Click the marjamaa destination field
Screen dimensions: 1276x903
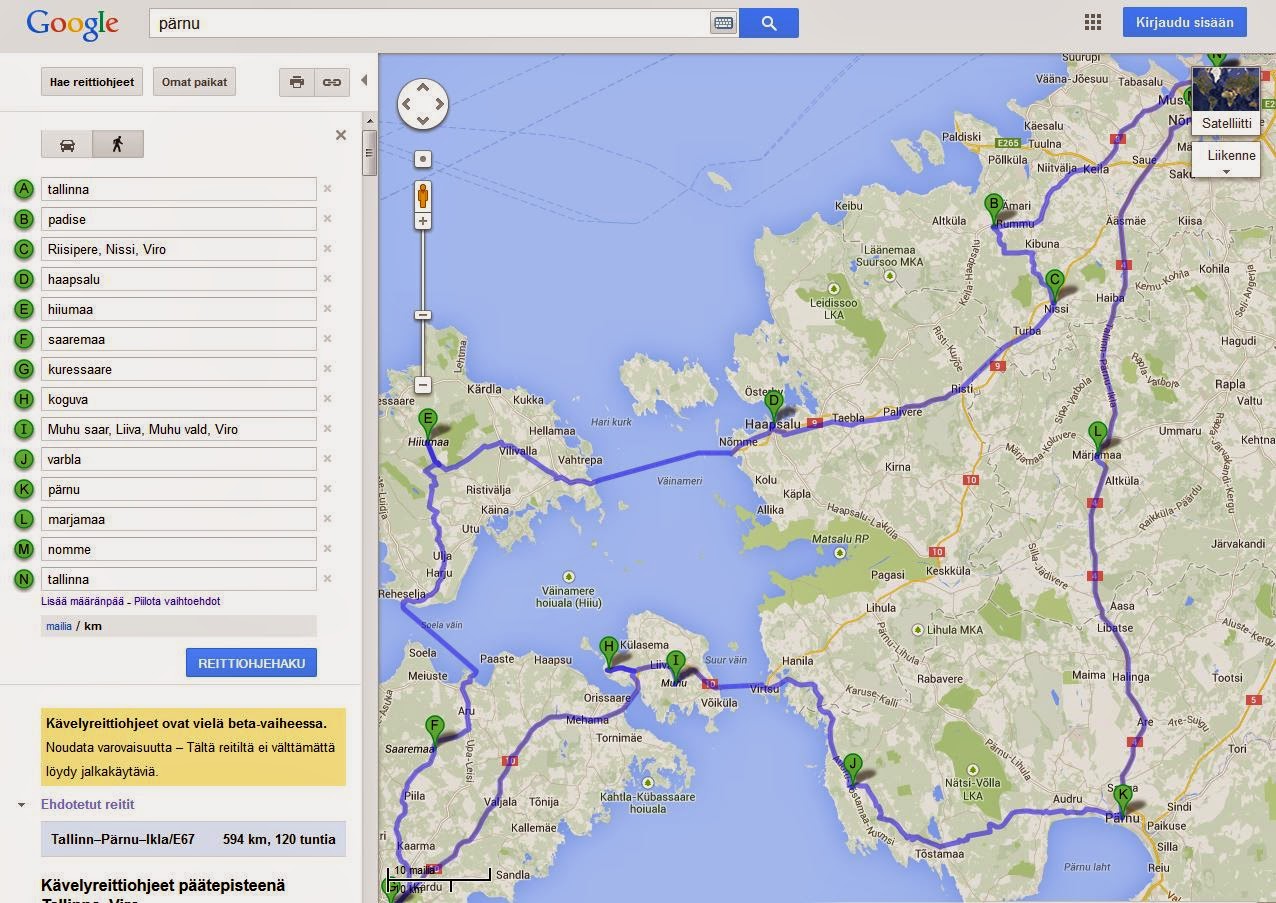coord(179,519)
